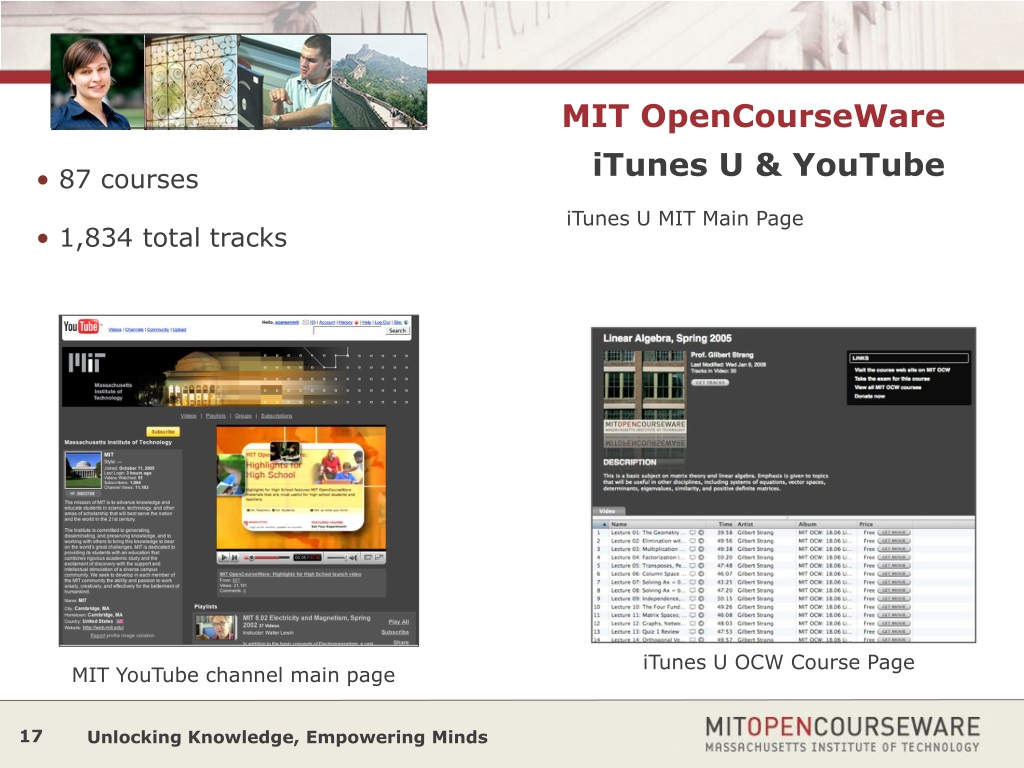Click the YouTube Search button
This screenshot has height=768, width=1024.
pyautogui.click(x=397, y=330)
